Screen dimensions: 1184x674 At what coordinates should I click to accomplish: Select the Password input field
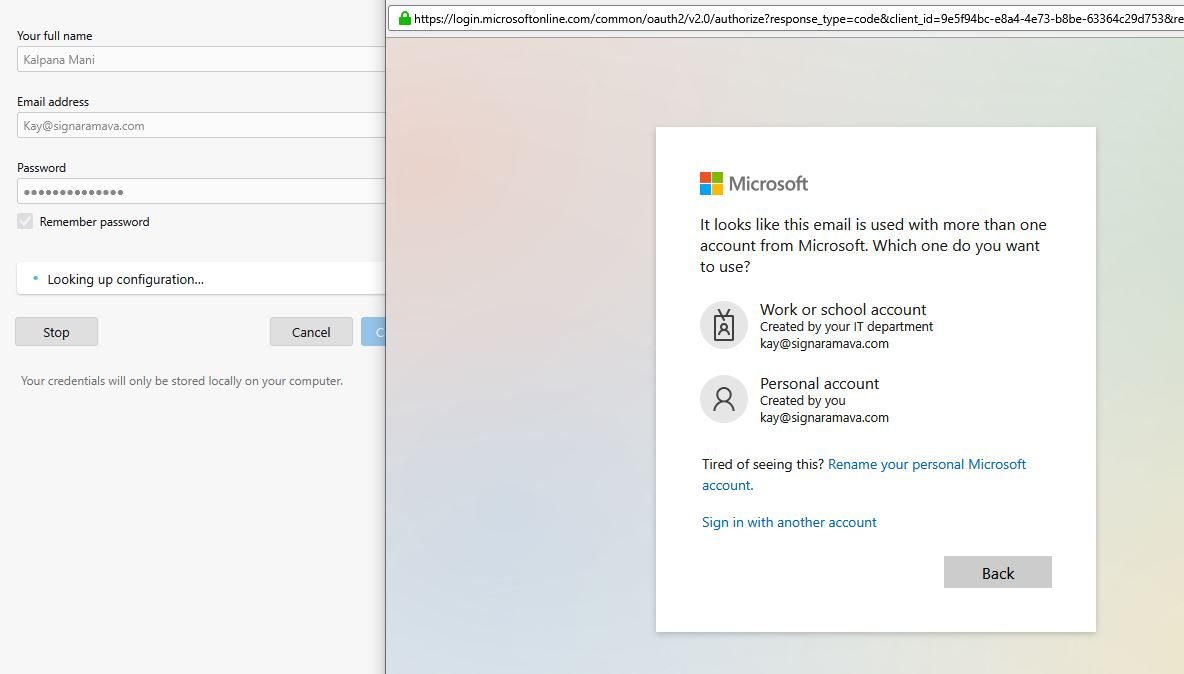pyautogui.click(x=200, y=192)
